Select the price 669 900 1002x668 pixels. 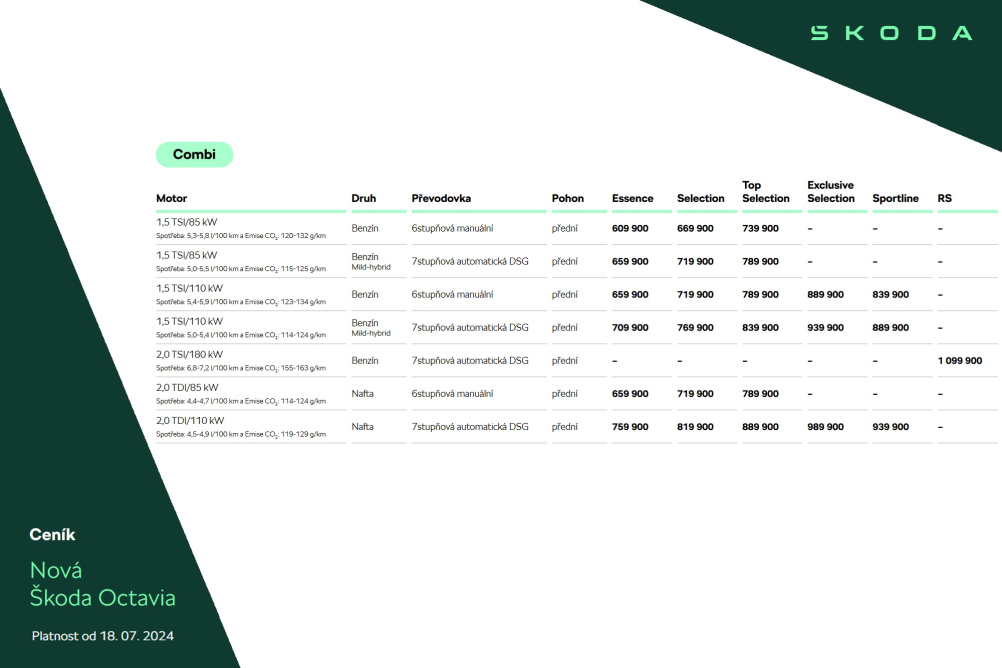695,228
